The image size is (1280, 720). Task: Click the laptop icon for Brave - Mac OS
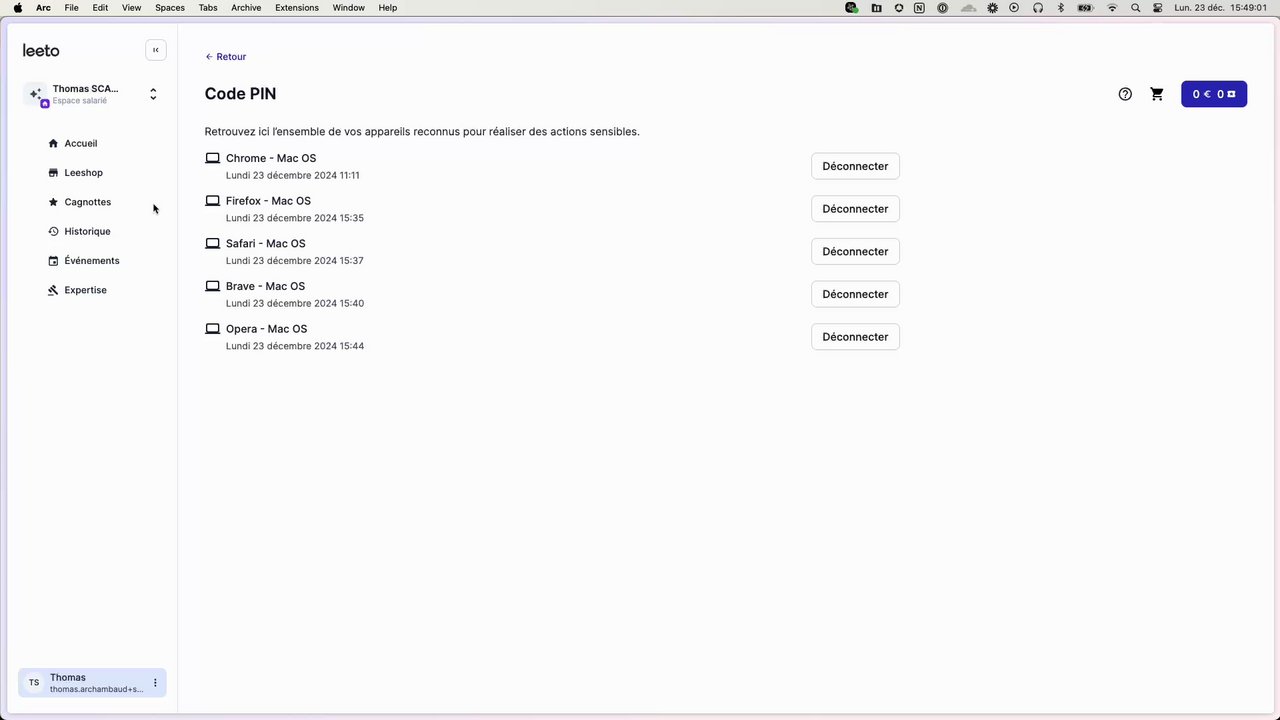[x=212, y=286]
